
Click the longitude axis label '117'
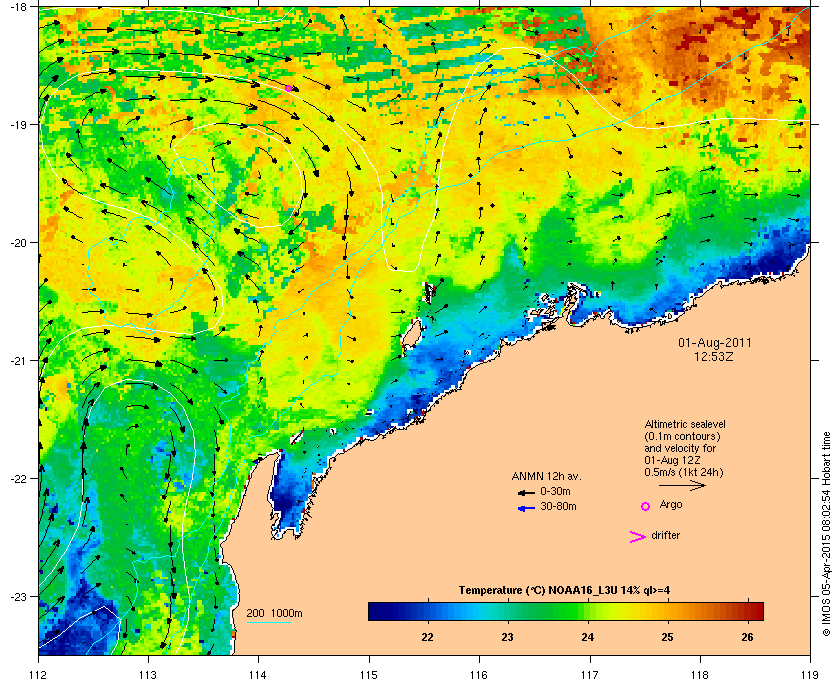590,675
